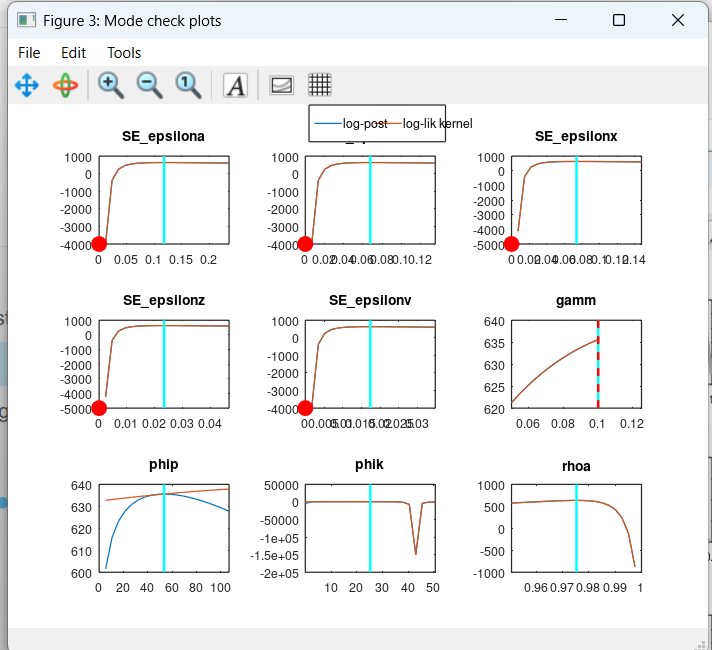Screen dimensions: 712x650
Task: Click the log-lik kernel legend entry
Action: click(x=436, y=123)
